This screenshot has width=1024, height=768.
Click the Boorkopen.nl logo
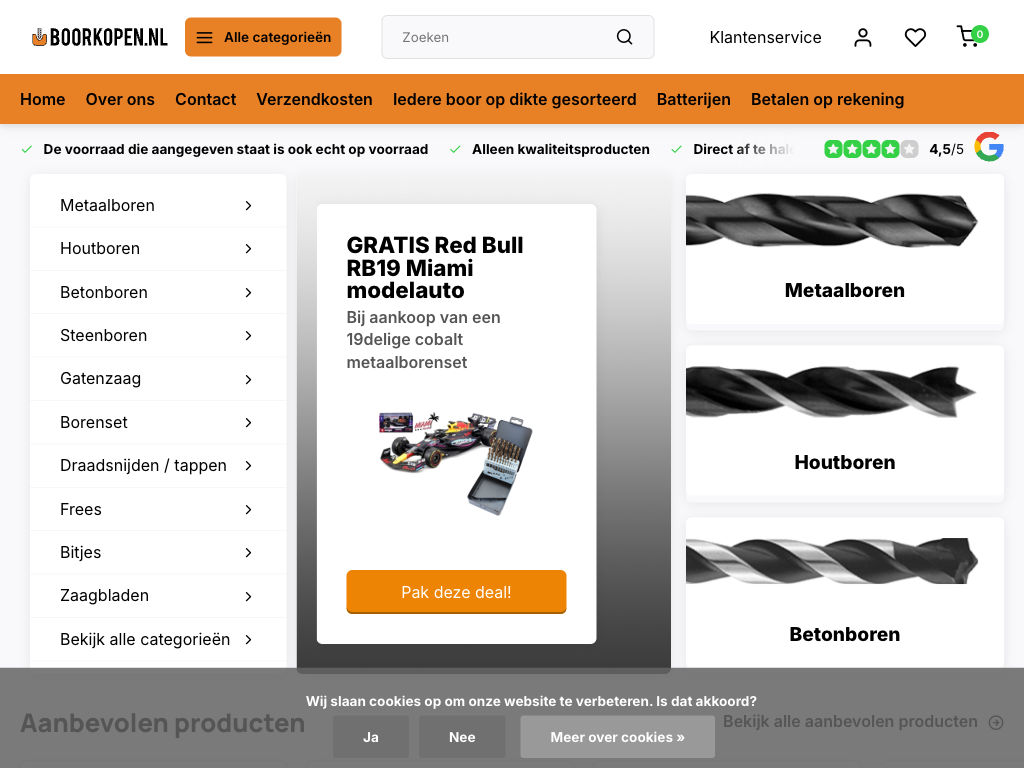coord(99,37)
